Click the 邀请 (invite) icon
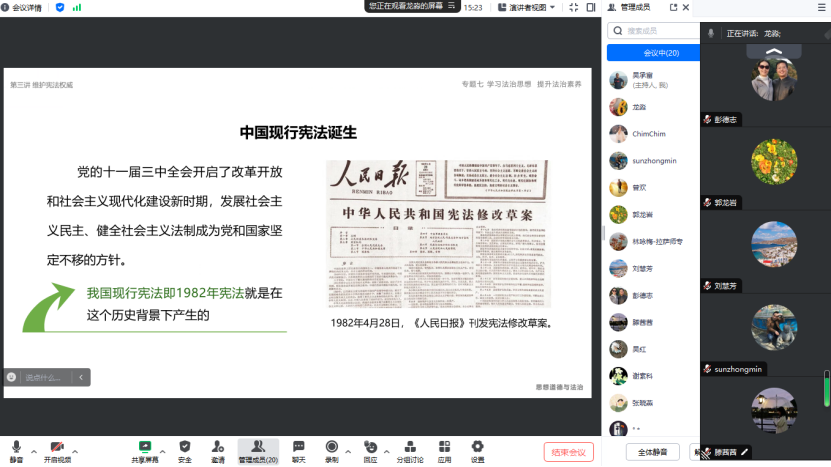Screen dimensions: 831x467 tap(217, 448)
